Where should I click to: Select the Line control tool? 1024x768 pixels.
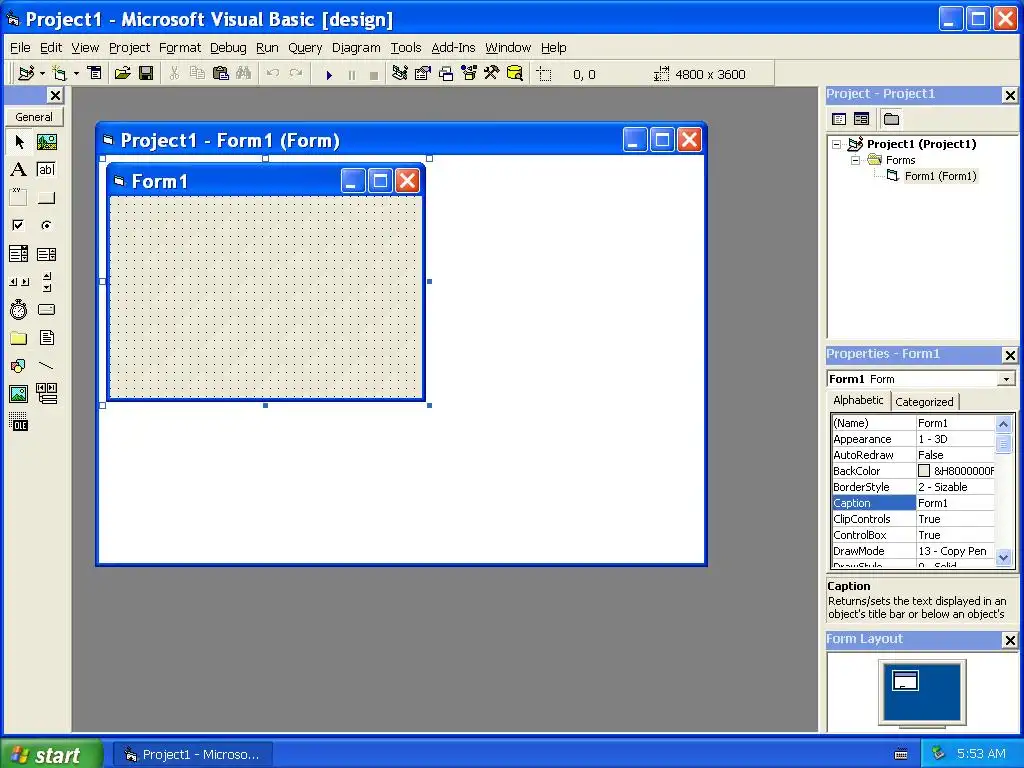[x=46, y=366]
